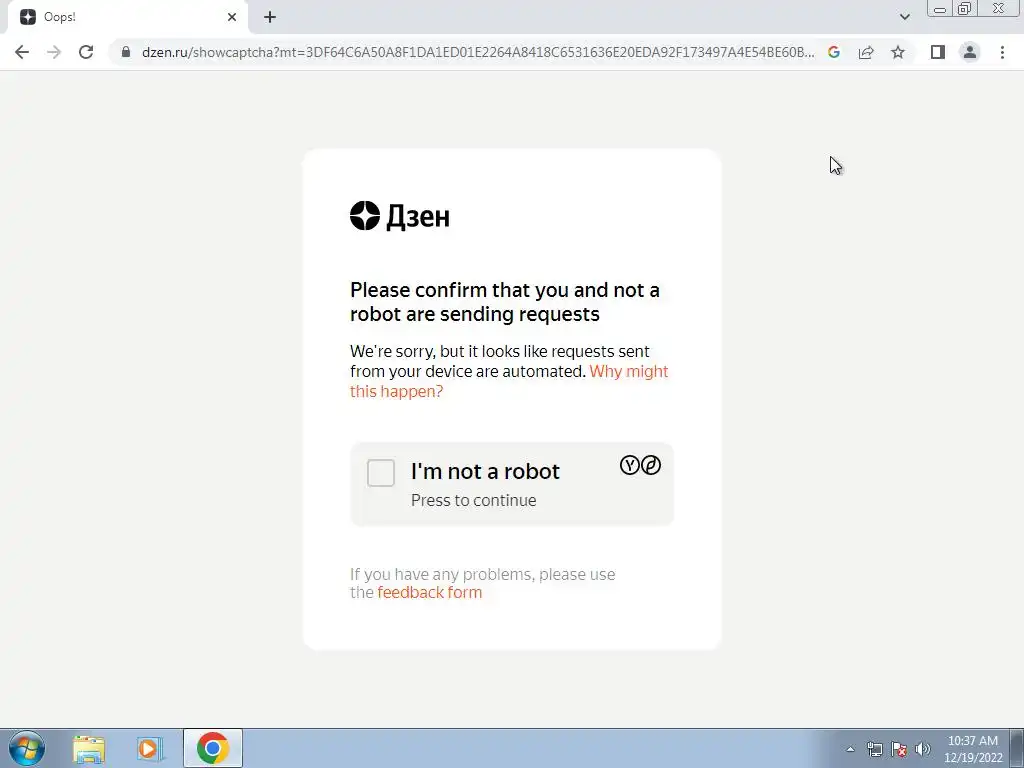Click the Show desktop button

[x=1017, y=748]
